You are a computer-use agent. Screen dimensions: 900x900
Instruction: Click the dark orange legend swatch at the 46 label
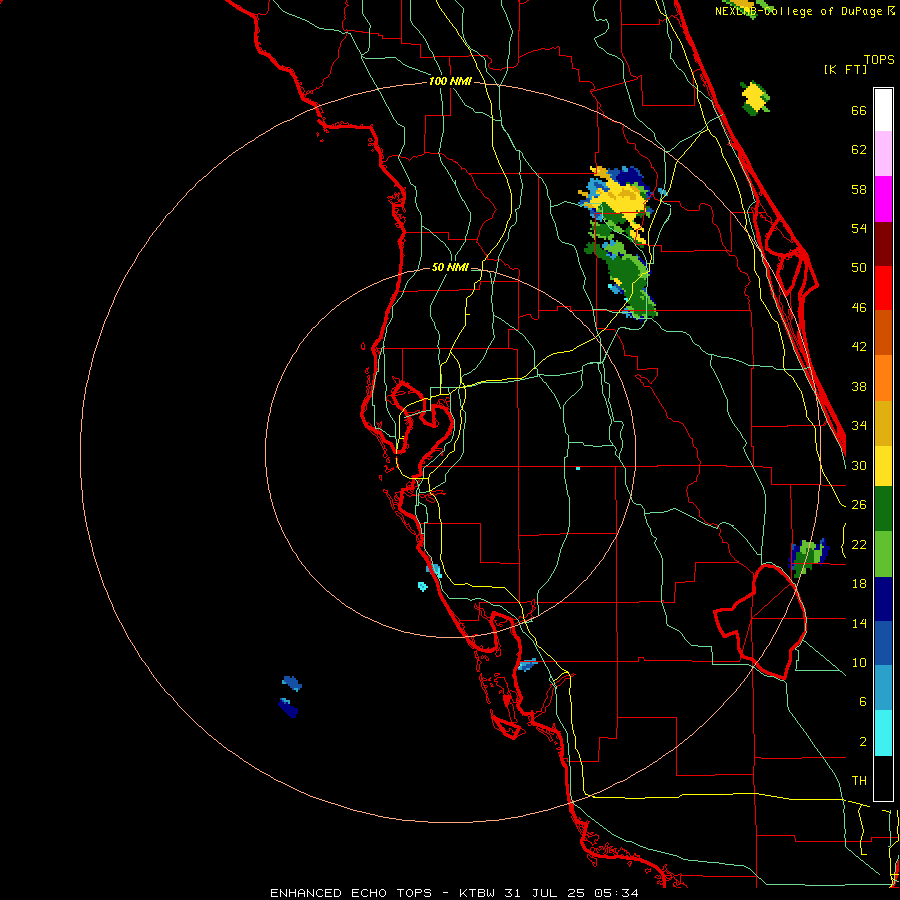(883, 332)
